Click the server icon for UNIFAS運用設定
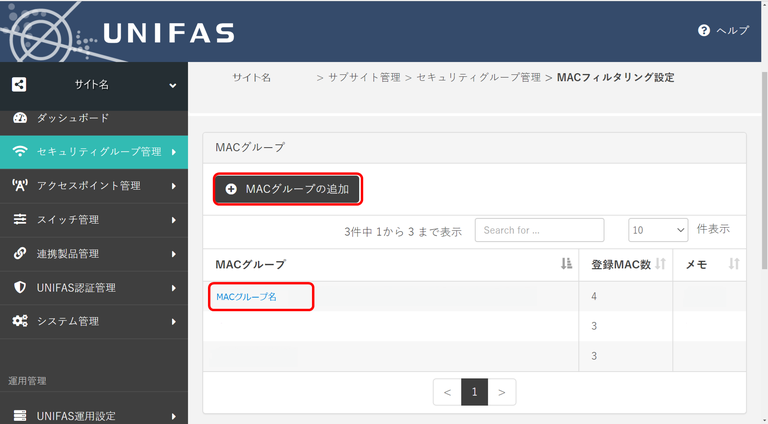The height and width of the screenshot is (424, 768). (20, 416)
